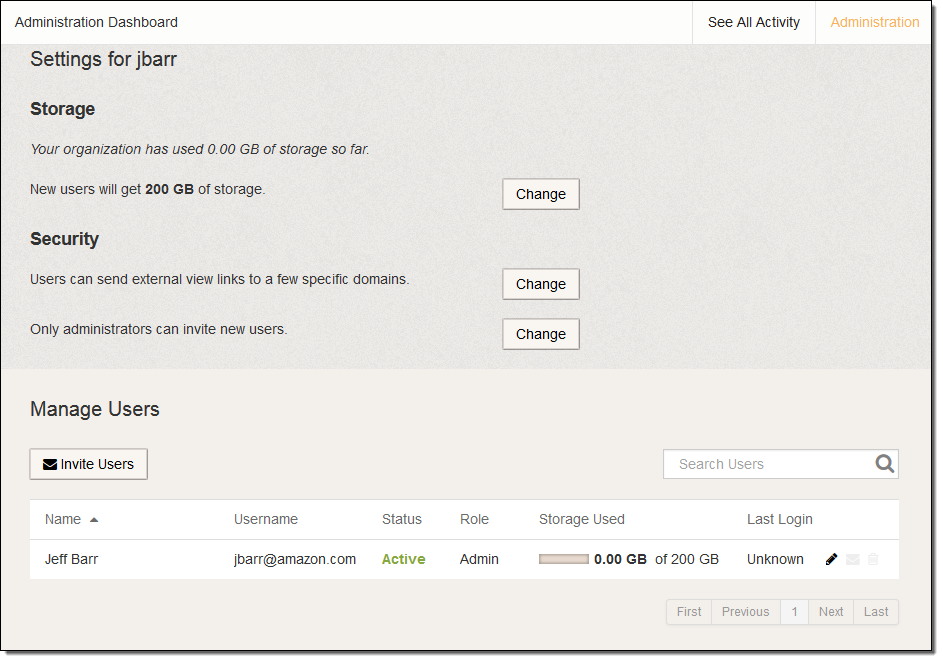
Task: Change the external view links setting
Action: click(x=541, y=284)
